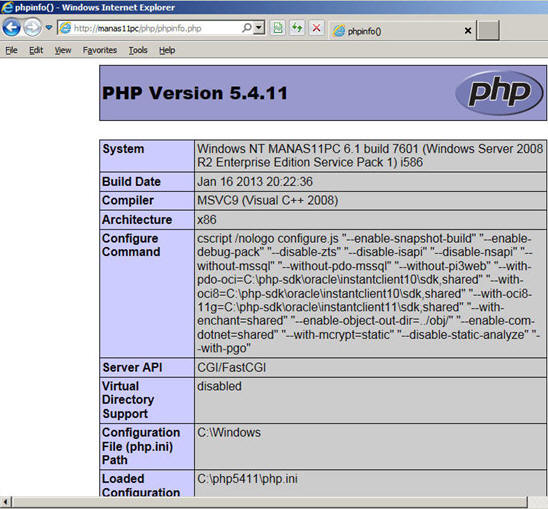This screenshot has width=548, height=509.
Task: Click the horizontal scrollbar left arrow
Action: click(5, 502)
